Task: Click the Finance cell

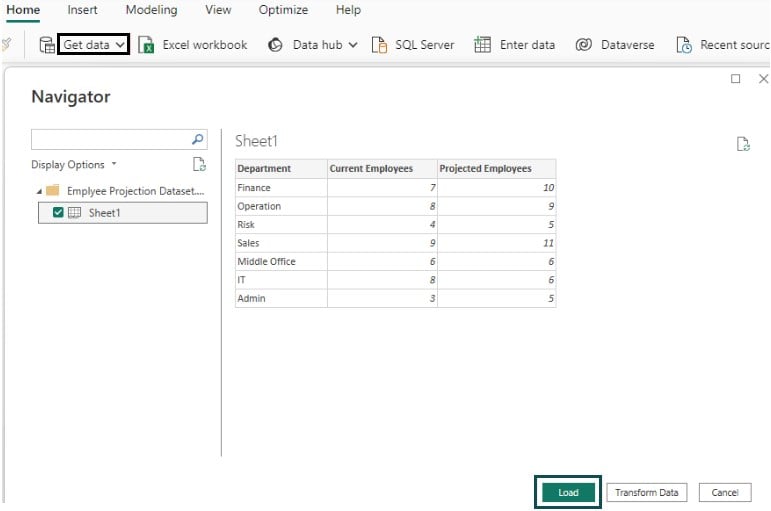Action: [x=281, y=187]
